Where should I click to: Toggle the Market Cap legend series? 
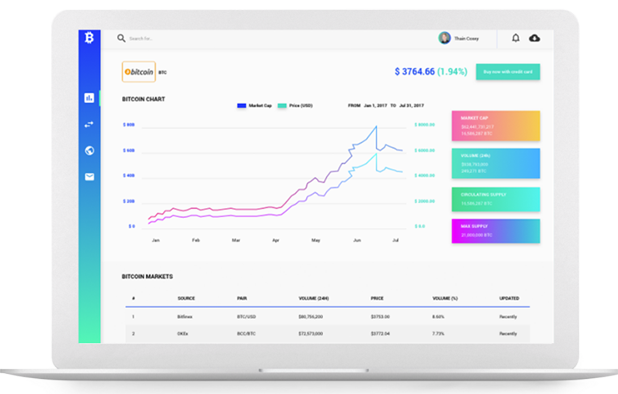tap(255, 106)
